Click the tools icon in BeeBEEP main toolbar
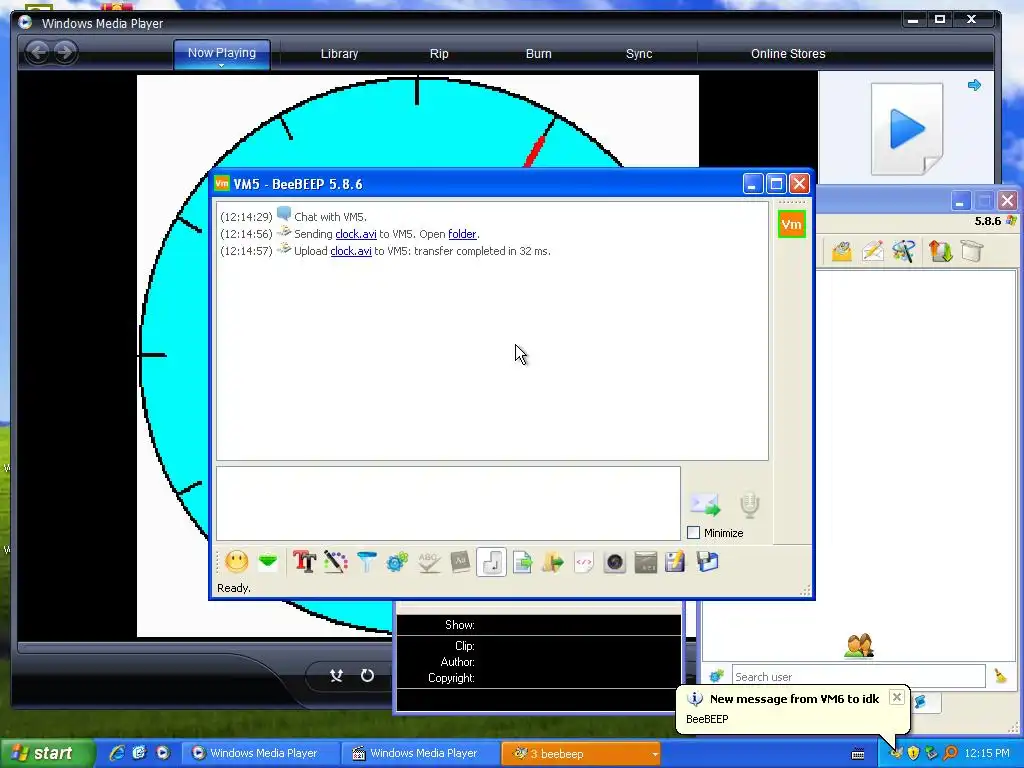Screen dimensions: 1024x768 (904, 251)
